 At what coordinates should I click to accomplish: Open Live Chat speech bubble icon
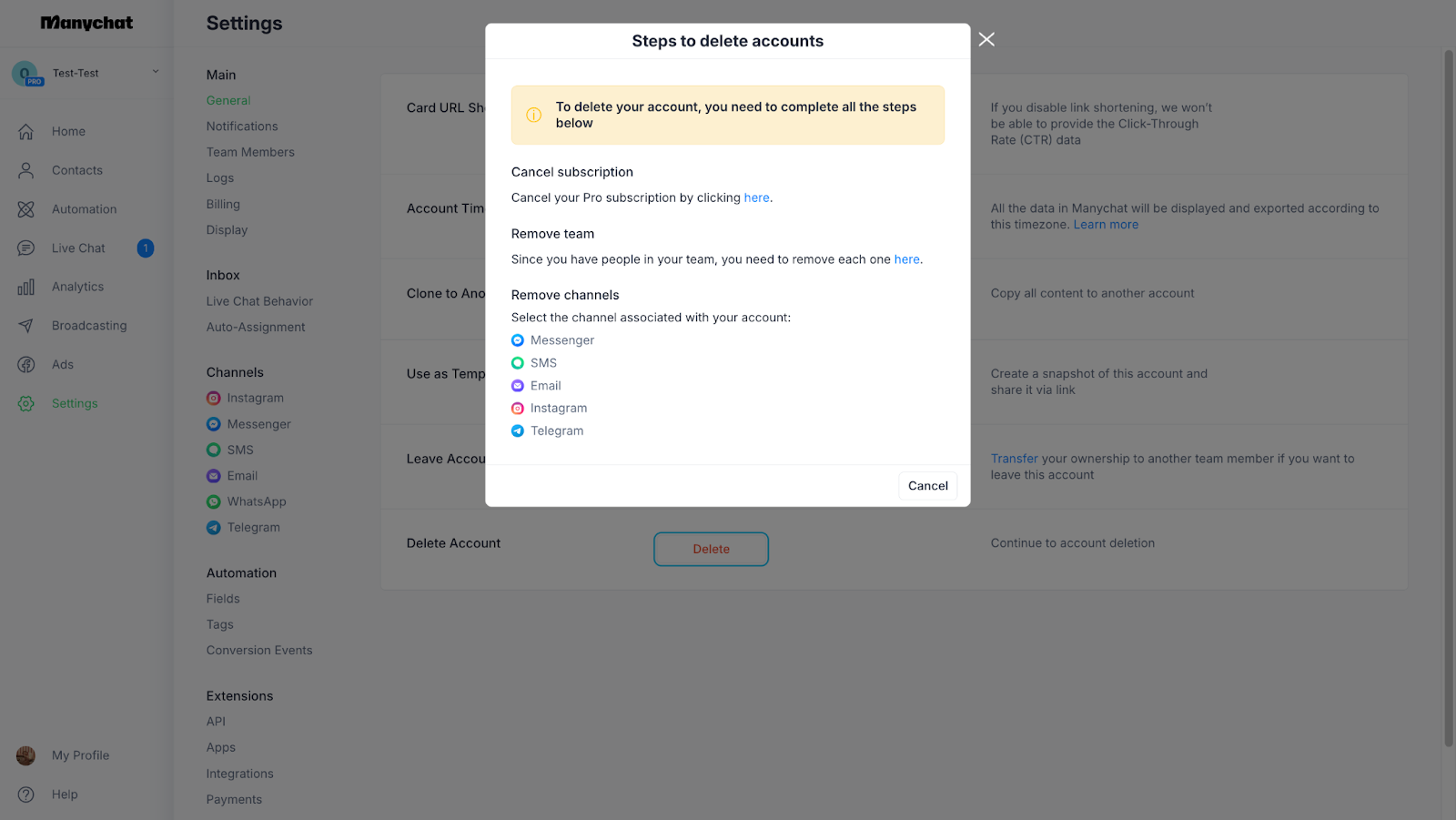tap(25, 248)
